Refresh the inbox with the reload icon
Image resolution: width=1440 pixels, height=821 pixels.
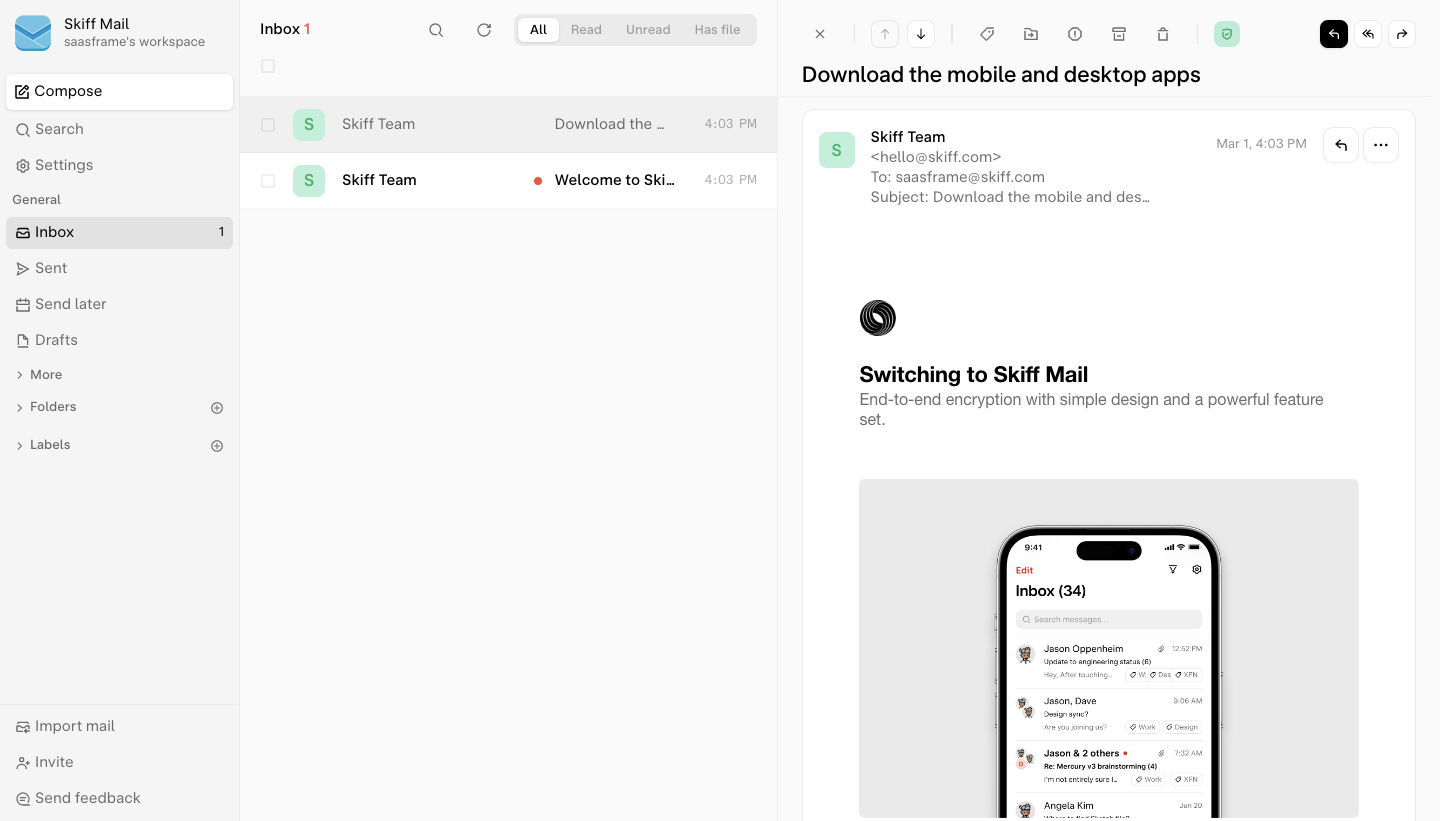[484, 30]
